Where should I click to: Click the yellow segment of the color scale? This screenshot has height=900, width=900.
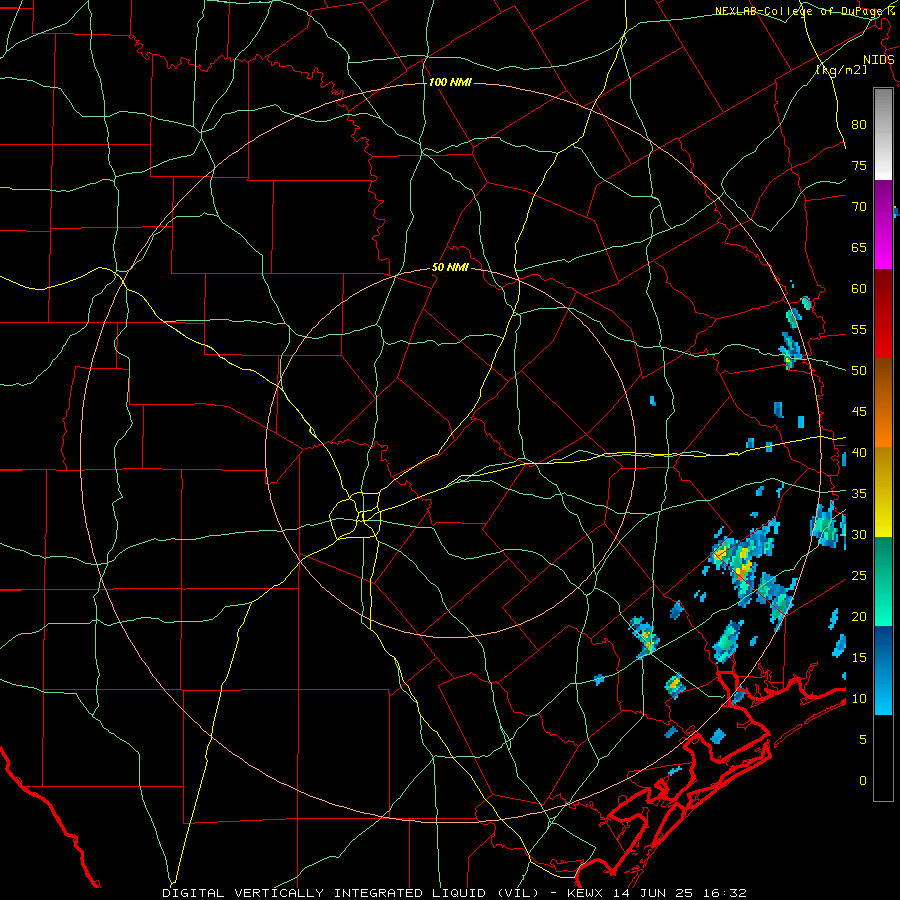[883, 492]
